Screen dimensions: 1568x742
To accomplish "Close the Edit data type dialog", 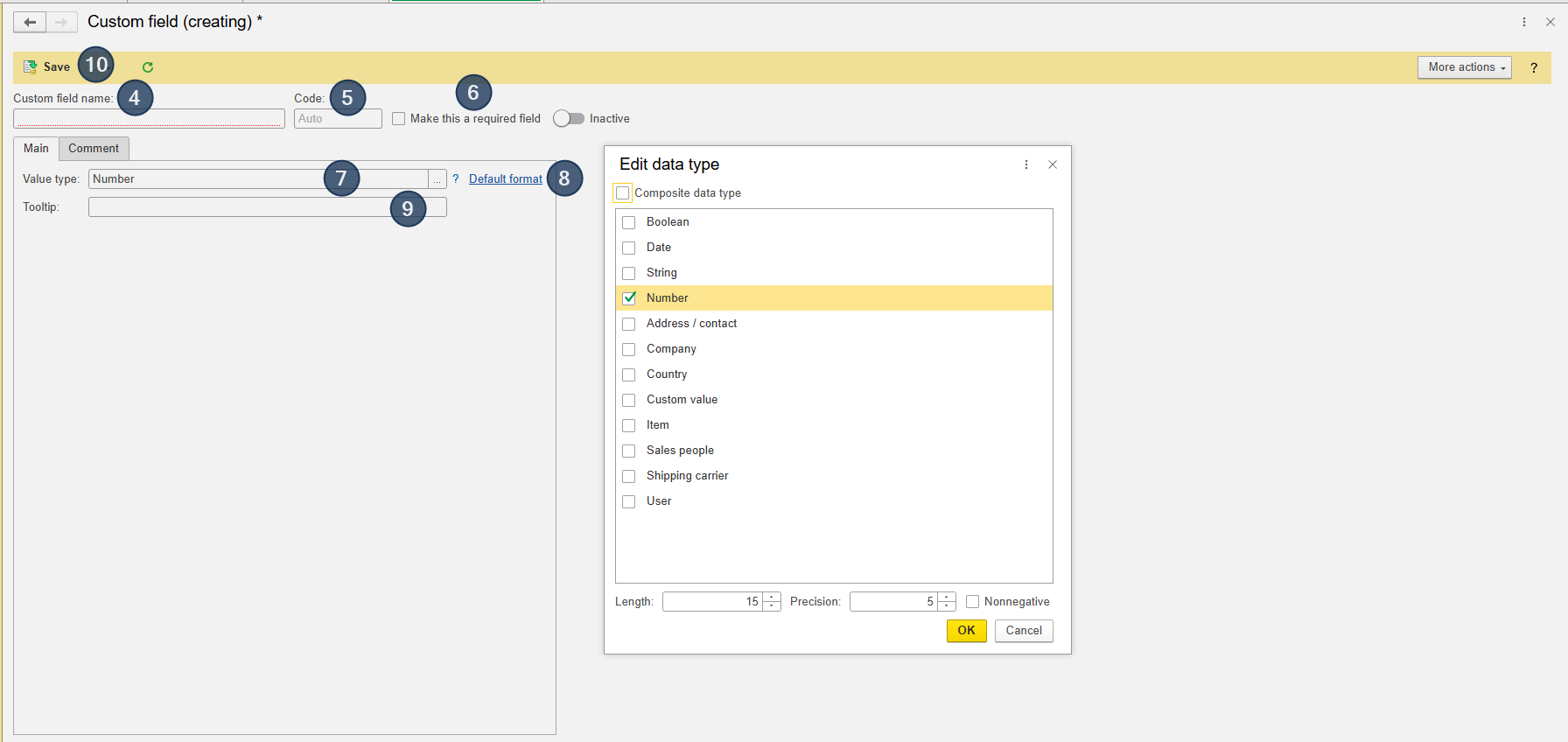I will pos(1053,164).
